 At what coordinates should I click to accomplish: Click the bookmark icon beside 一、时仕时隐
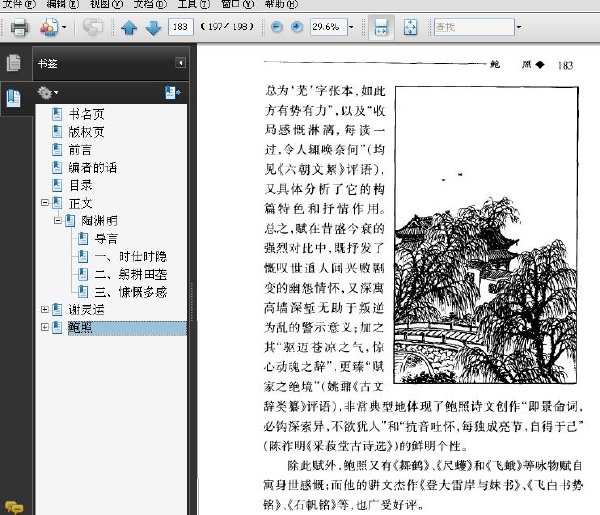click(x=83, y=256)
